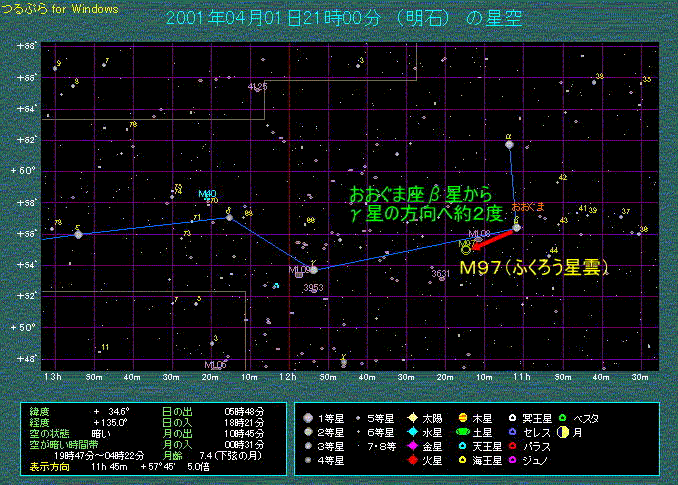Click the M40 object label
This screenshot has width=678, height=485.
point(207,193)
